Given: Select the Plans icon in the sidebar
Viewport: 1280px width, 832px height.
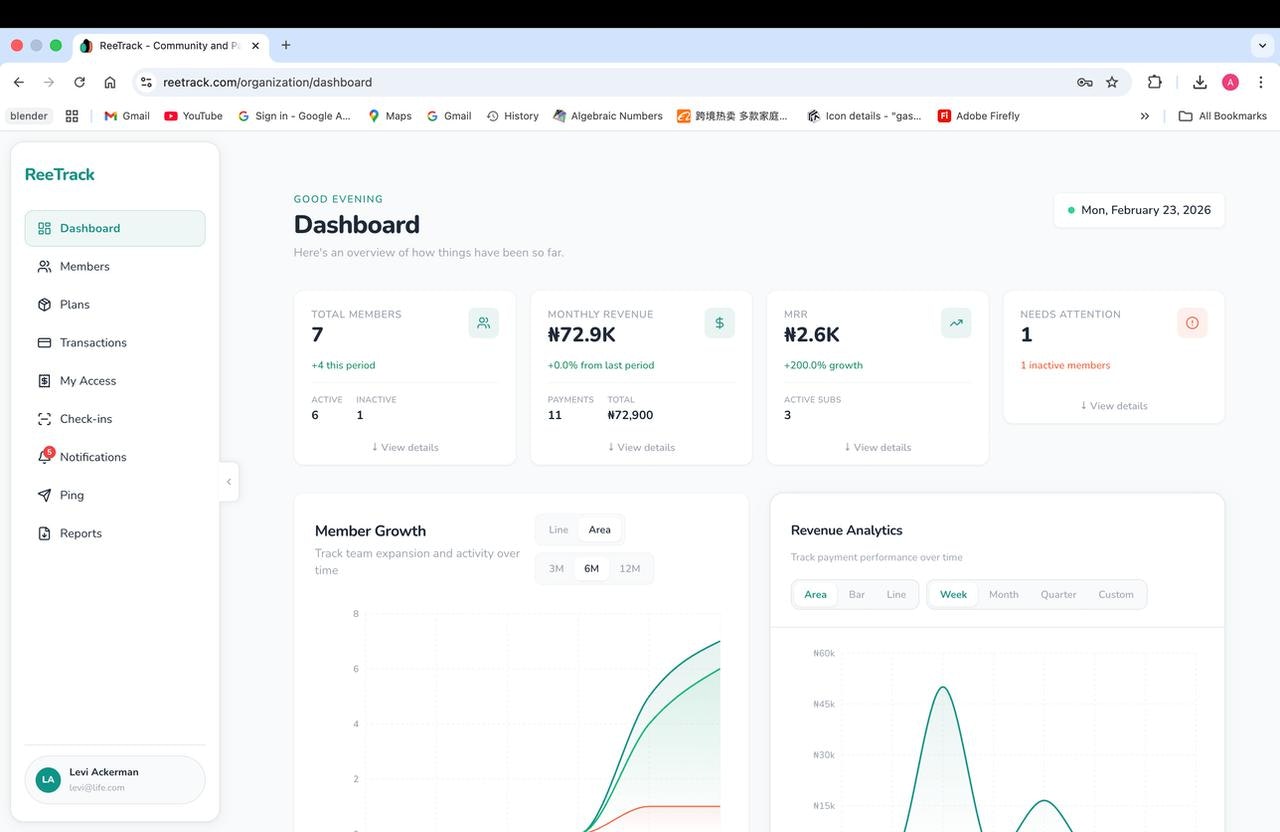Looking at the screenshot, I should coord(44,304).
